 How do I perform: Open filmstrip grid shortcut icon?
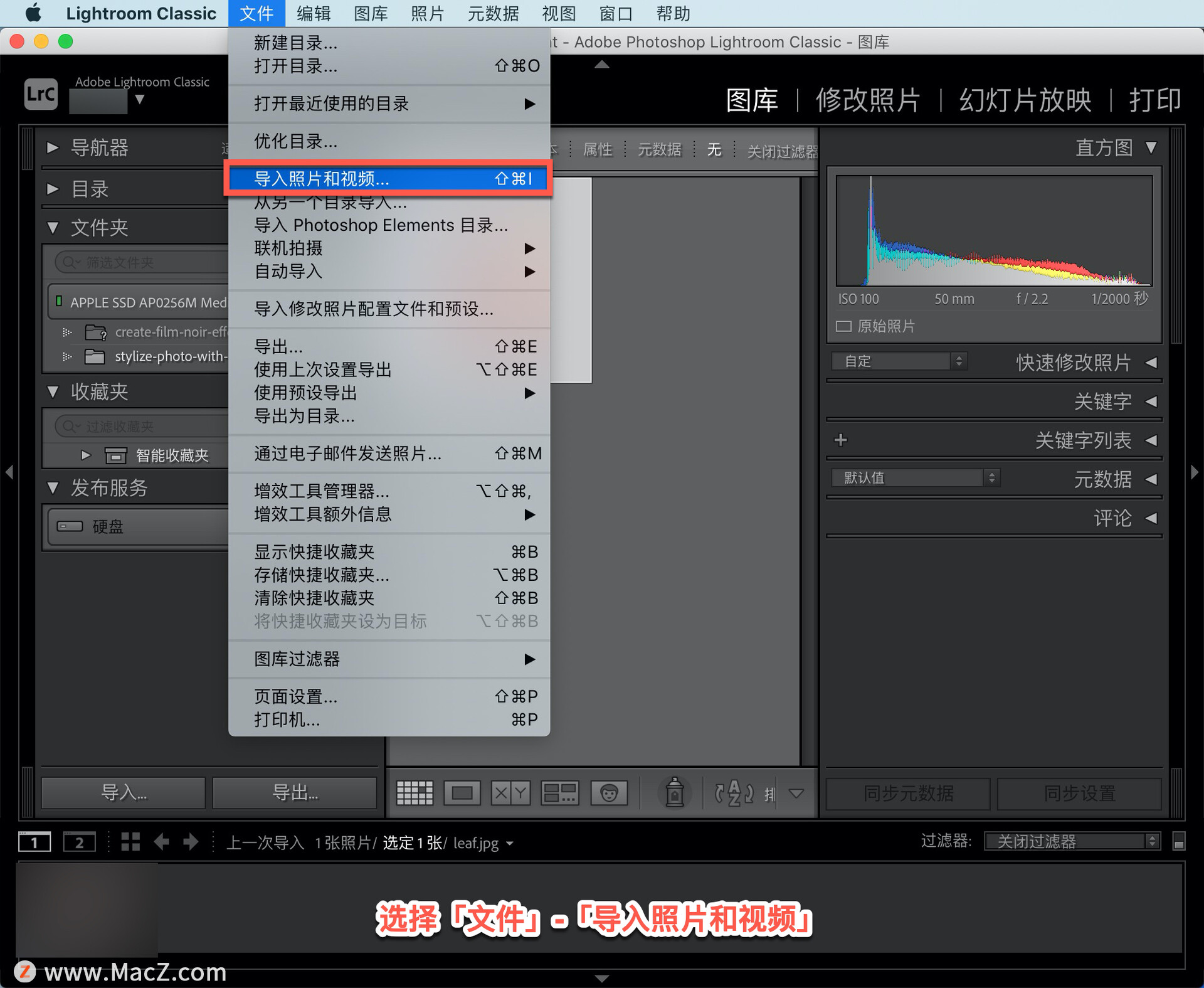[130, 842]
